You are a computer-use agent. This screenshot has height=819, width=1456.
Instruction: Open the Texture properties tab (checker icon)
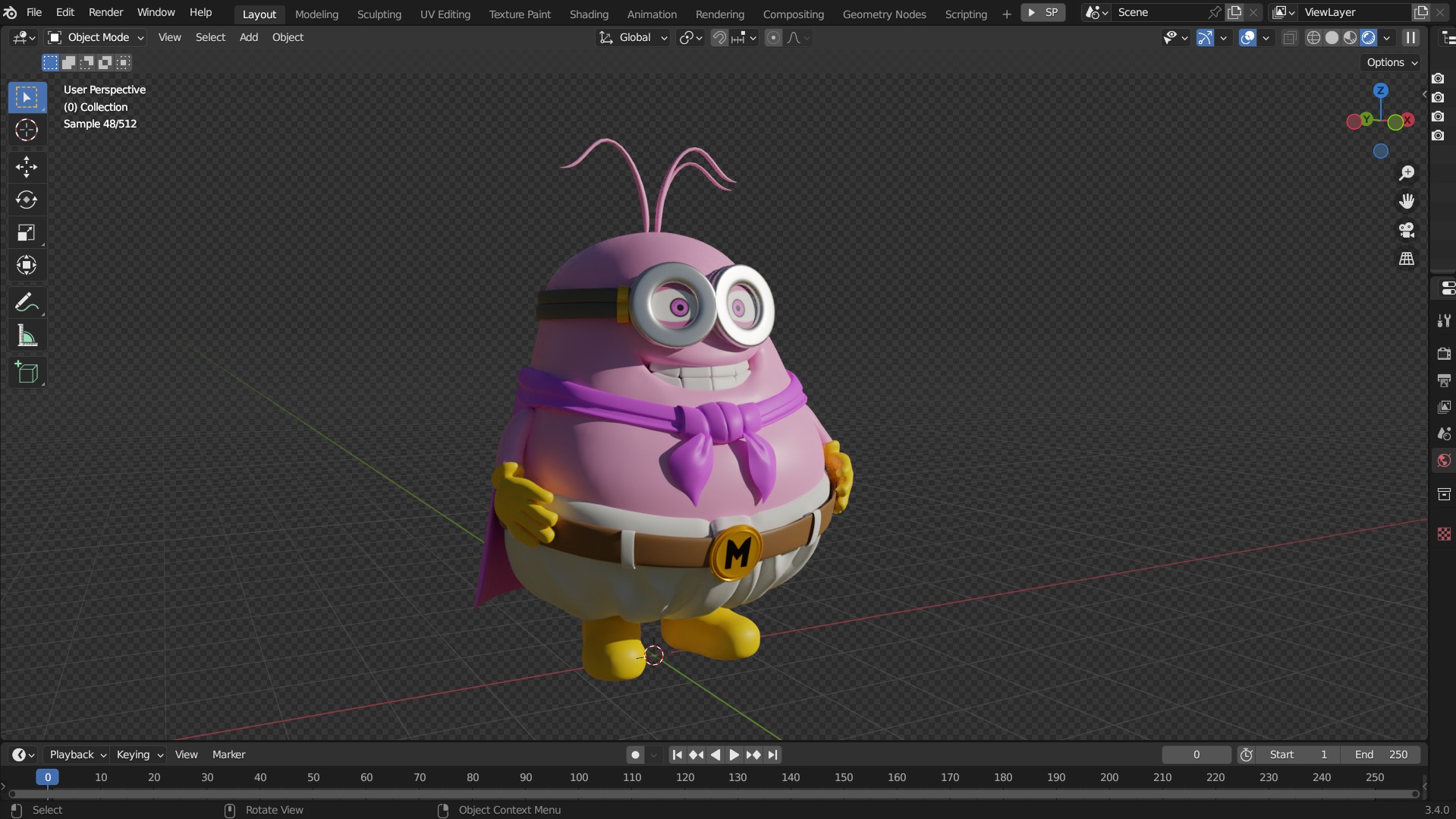click(1444, 534)
